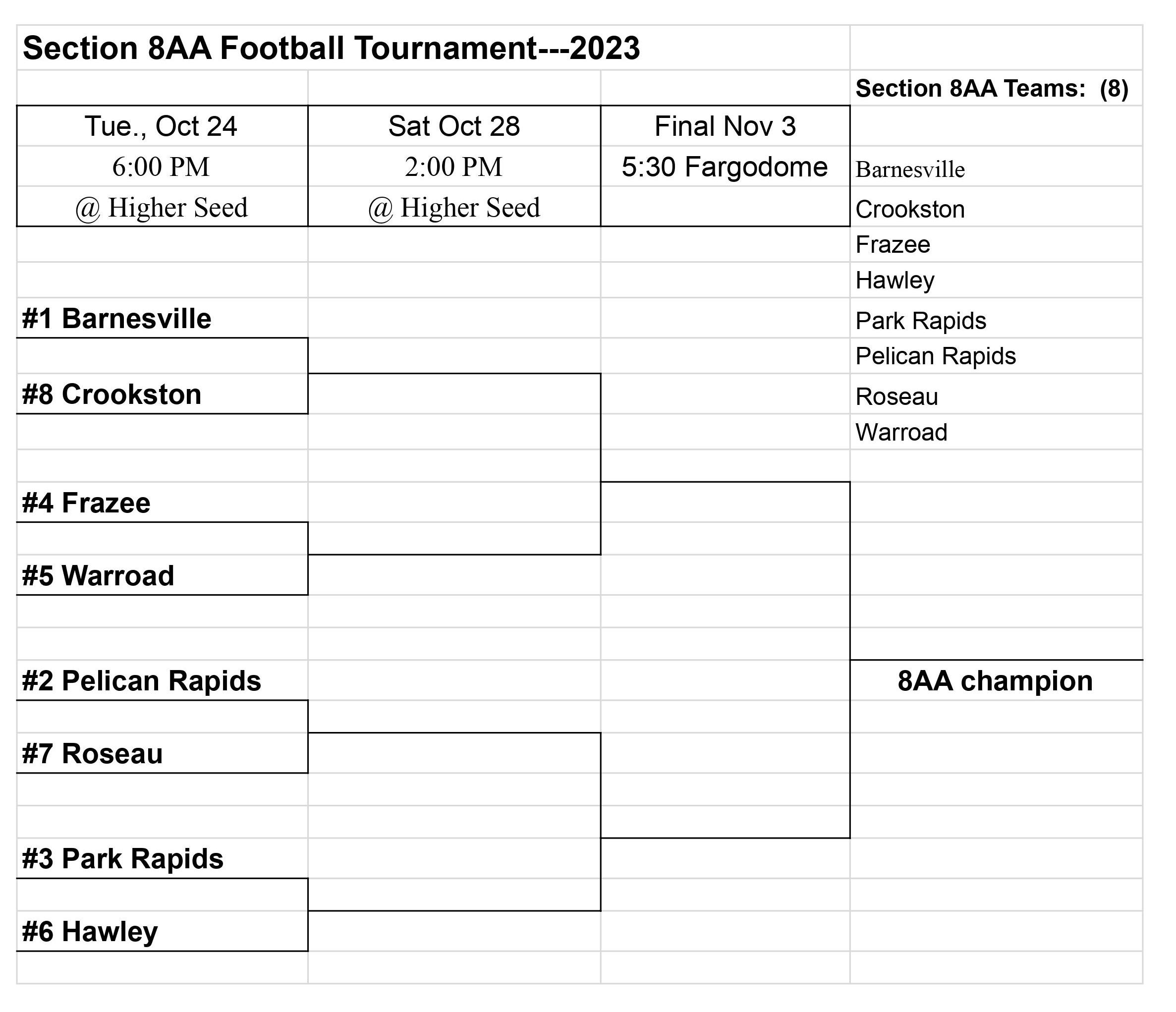Click the #1 Barnesville bracket entry

163,318
